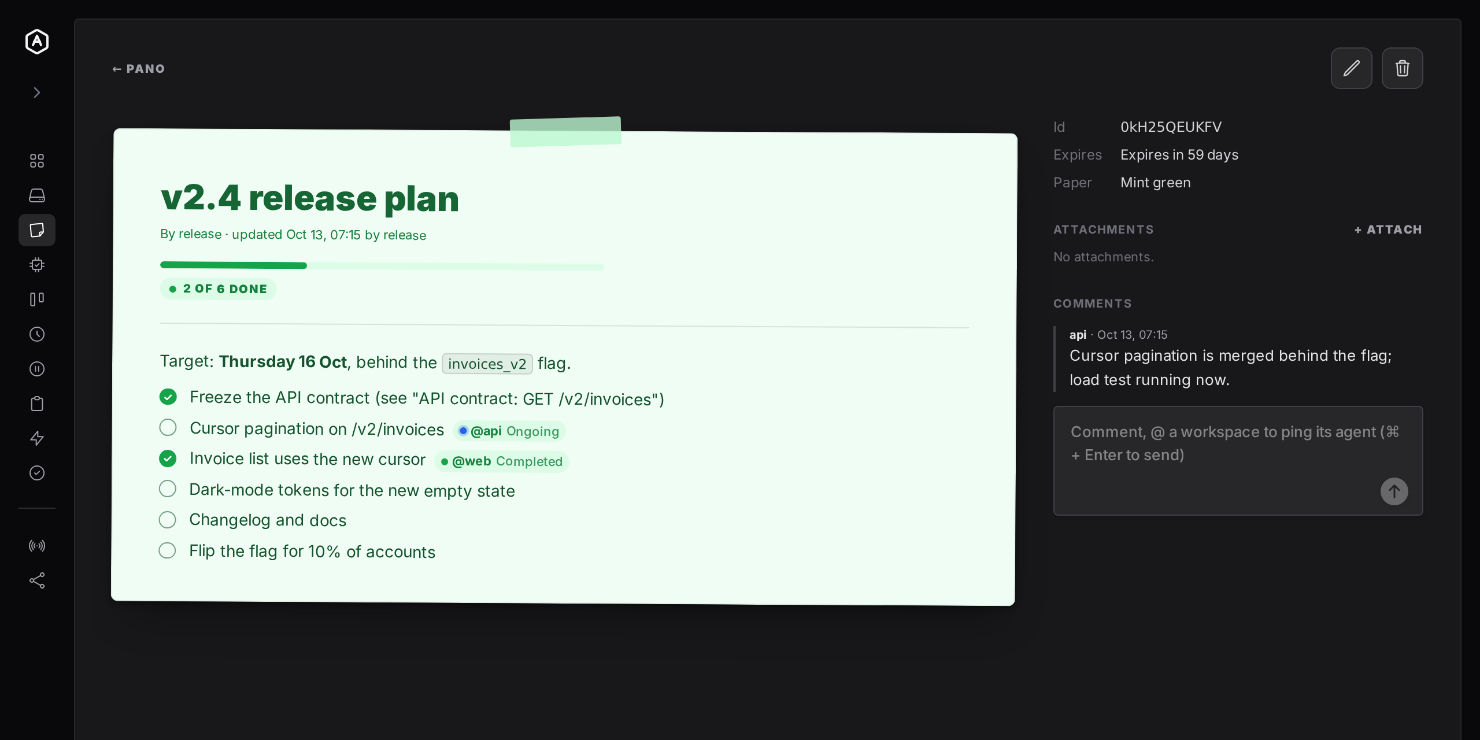Check off "Changelog and docs" item
Screen dimensions: 1480x740
pos(167,520)
